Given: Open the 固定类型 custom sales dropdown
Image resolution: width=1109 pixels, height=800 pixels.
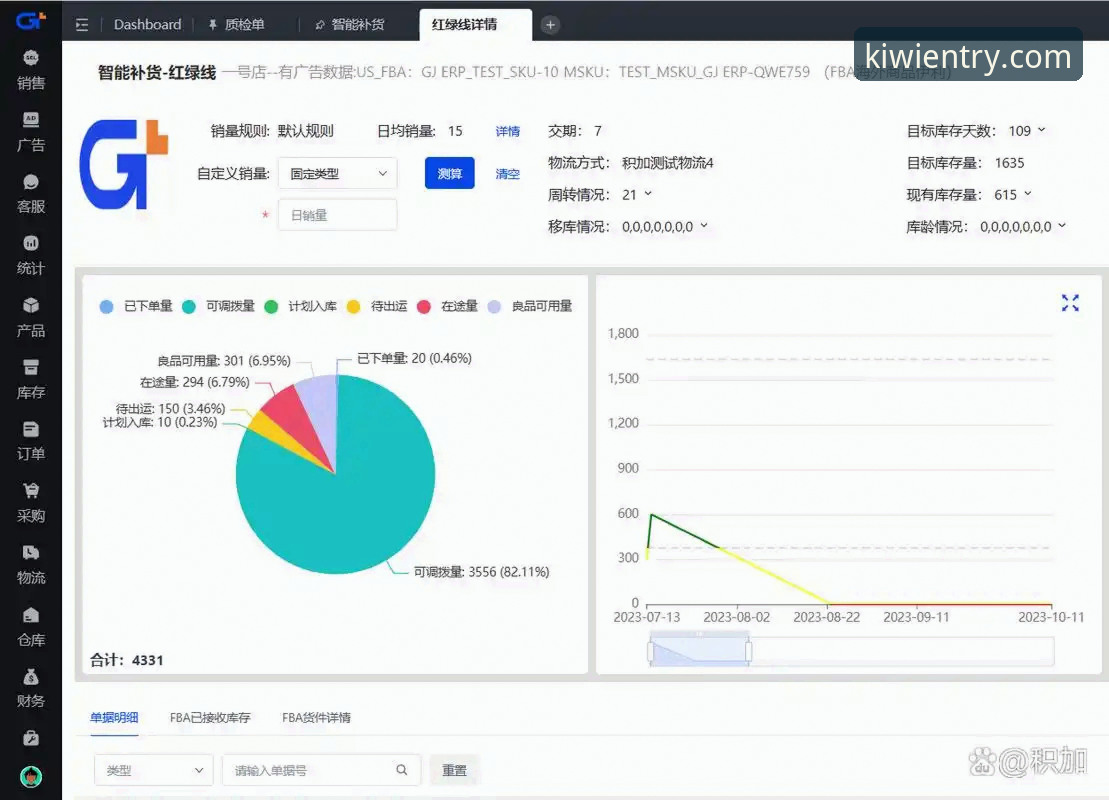Looking at the screenshot, I should tap(337, 173).
